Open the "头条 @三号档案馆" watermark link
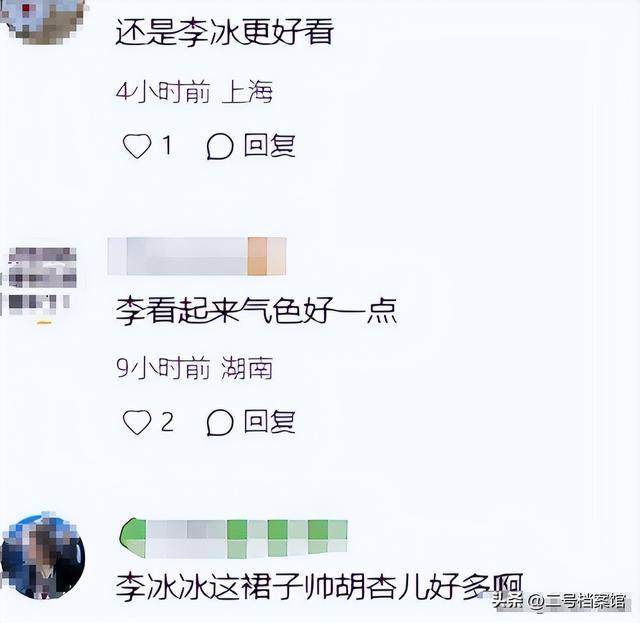The image size is (640, 623). (559, 601)
